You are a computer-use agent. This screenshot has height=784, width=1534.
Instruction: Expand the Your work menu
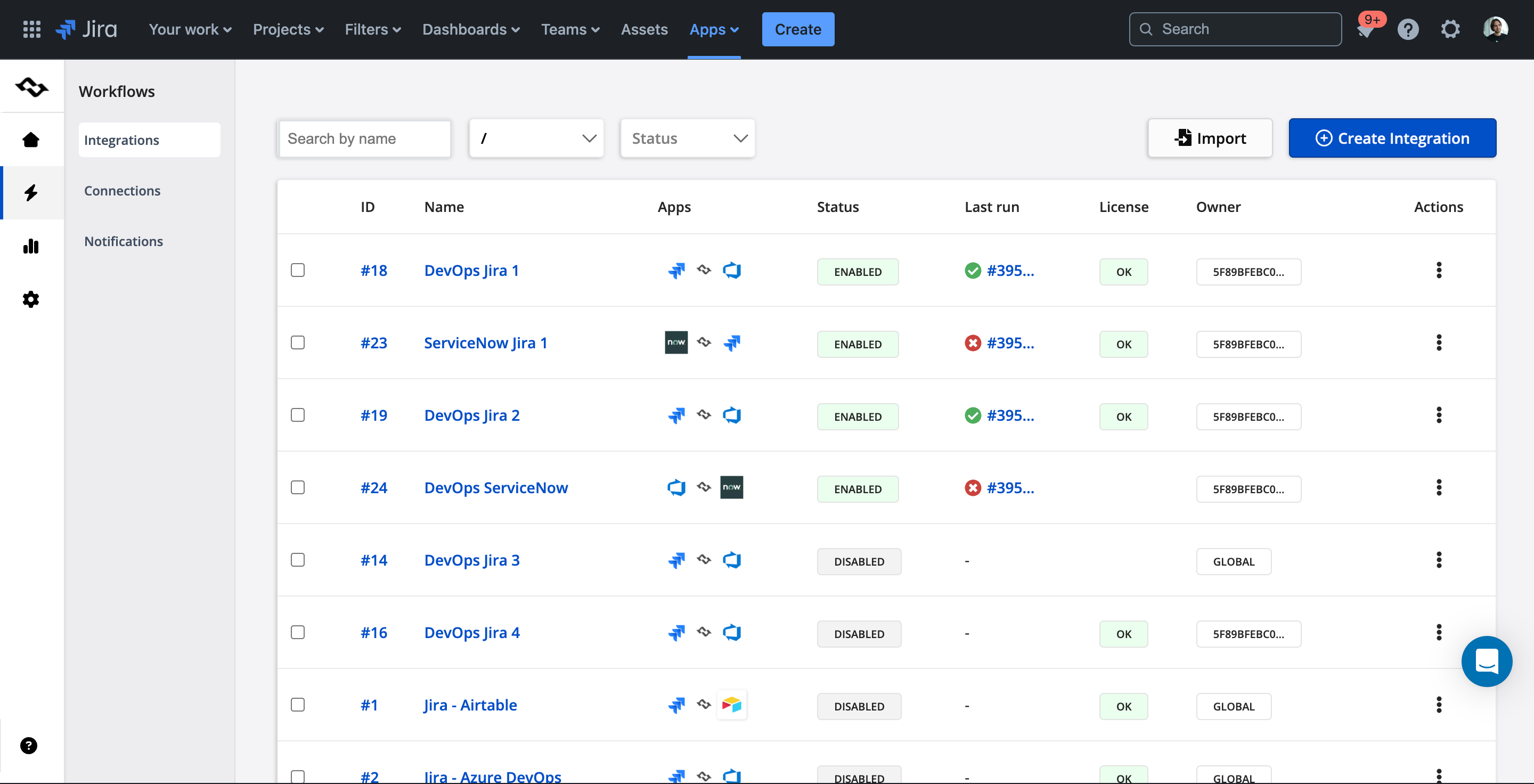click(190, 29)
